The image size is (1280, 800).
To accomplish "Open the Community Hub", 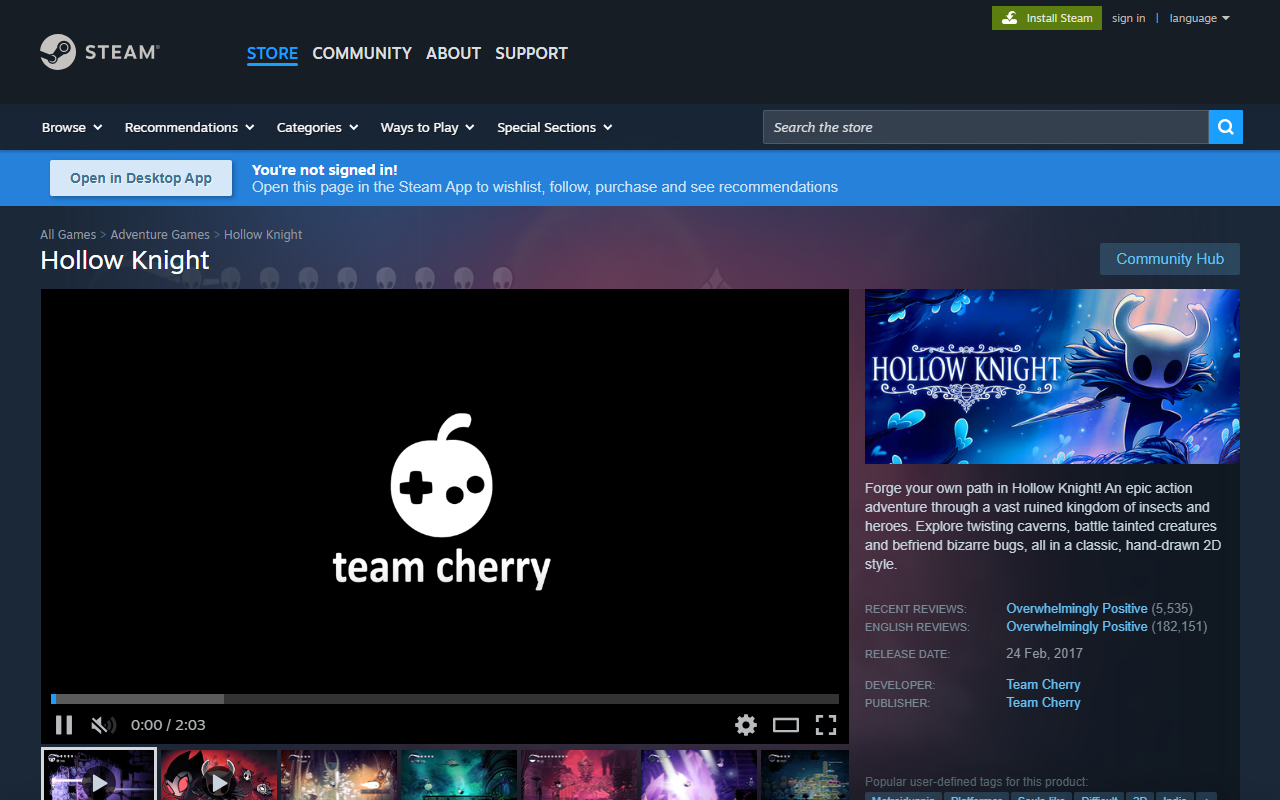I will (1170, 259).
